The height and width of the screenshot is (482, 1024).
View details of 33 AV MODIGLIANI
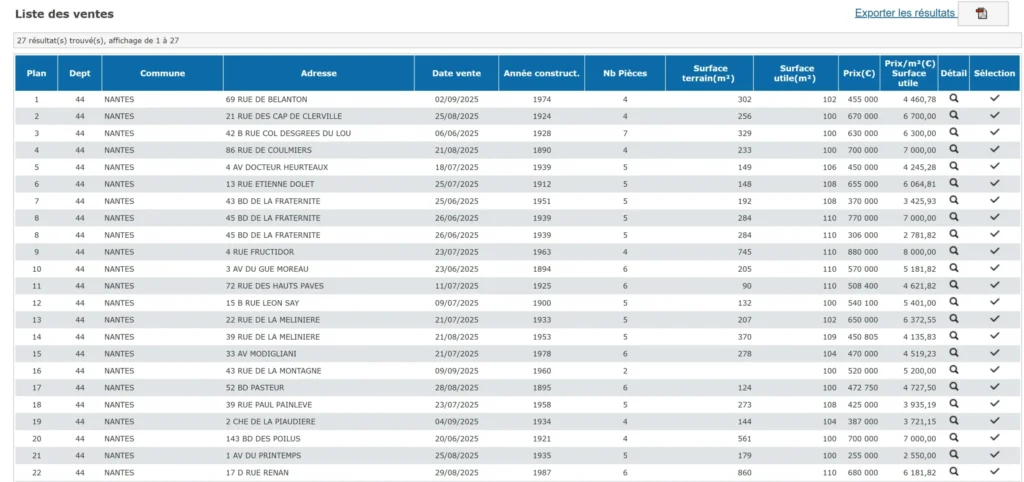click(x=954, y=353)
